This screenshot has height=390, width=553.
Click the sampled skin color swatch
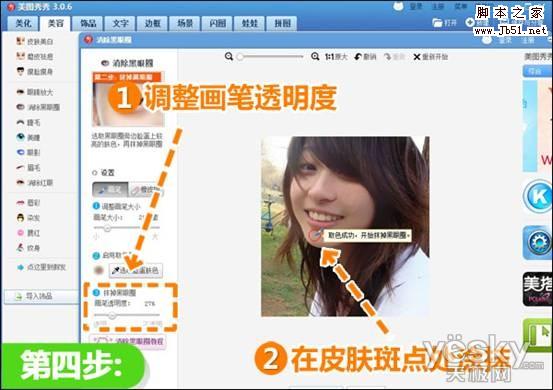pos(99,270)
